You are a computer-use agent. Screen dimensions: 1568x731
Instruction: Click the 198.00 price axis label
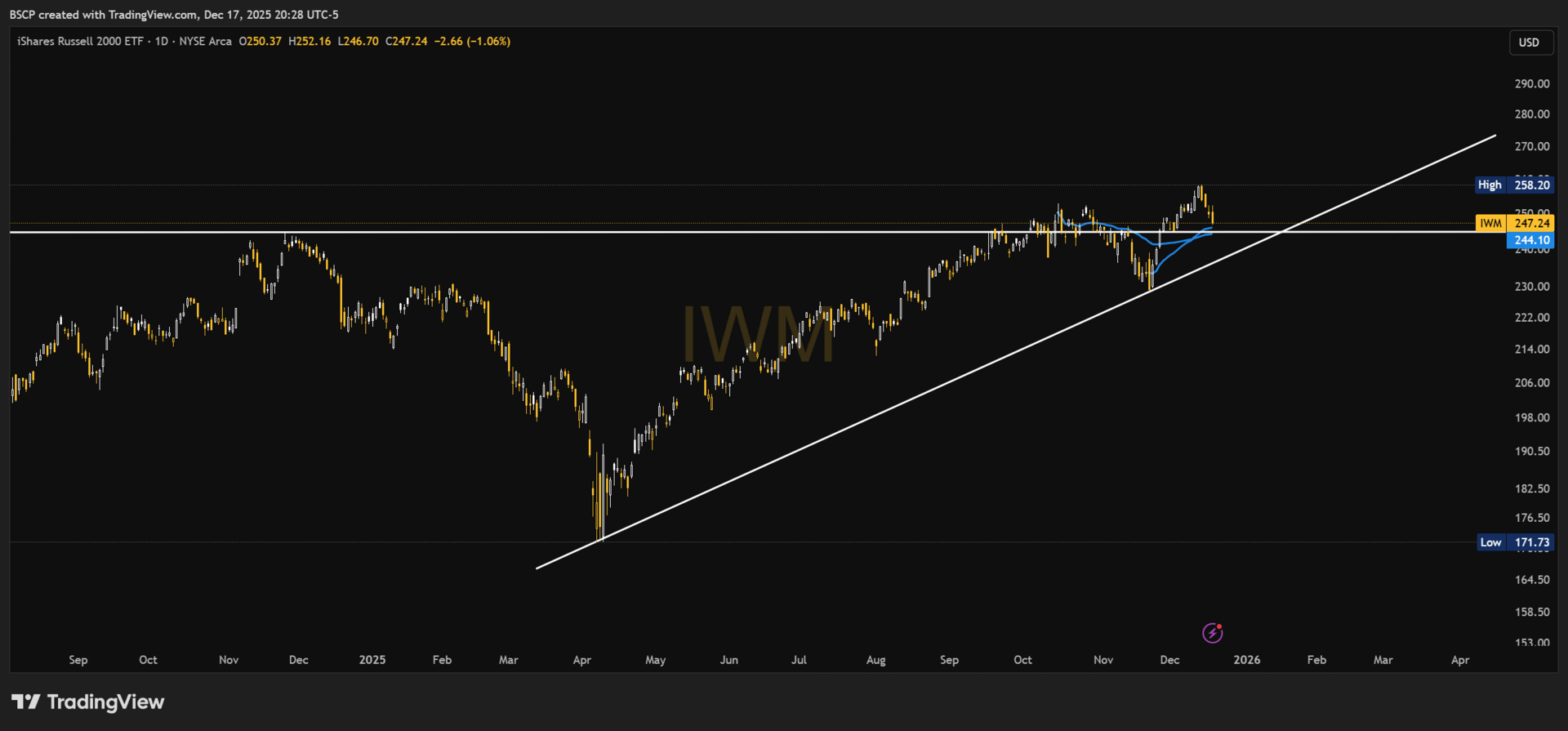pos(1532,418)
